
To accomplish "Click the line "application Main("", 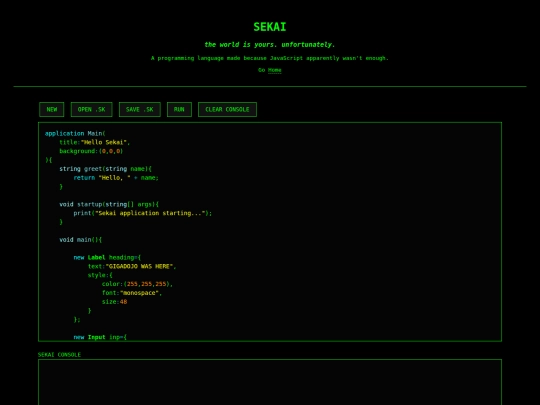I will tap(75, 133).
